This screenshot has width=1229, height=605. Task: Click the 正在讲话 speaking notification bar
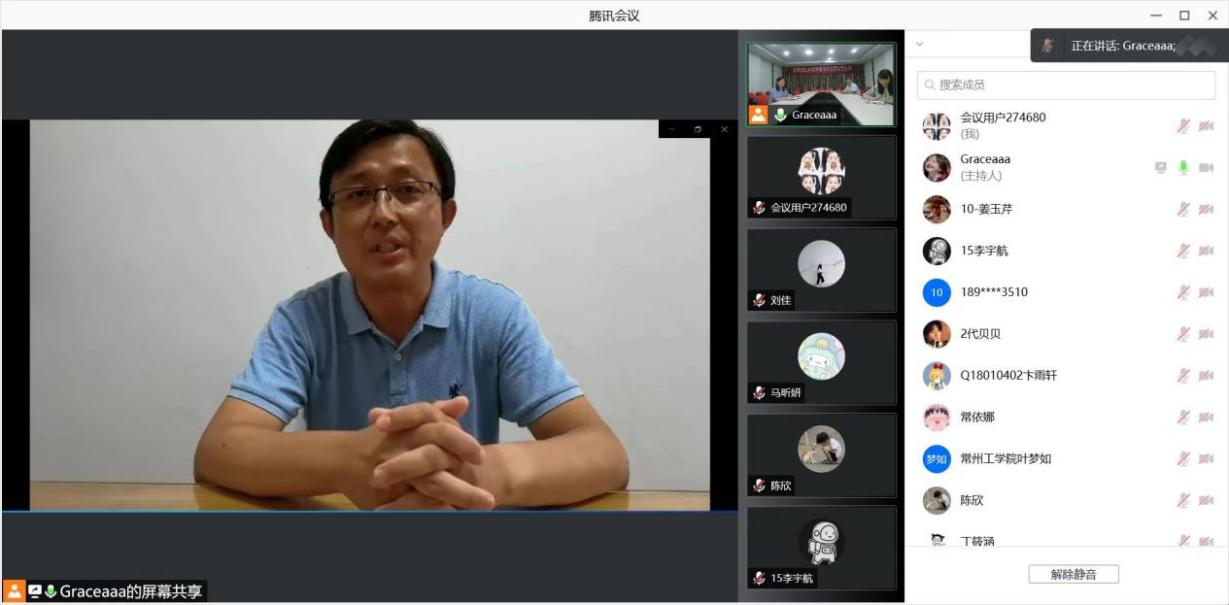(1123, 46)
